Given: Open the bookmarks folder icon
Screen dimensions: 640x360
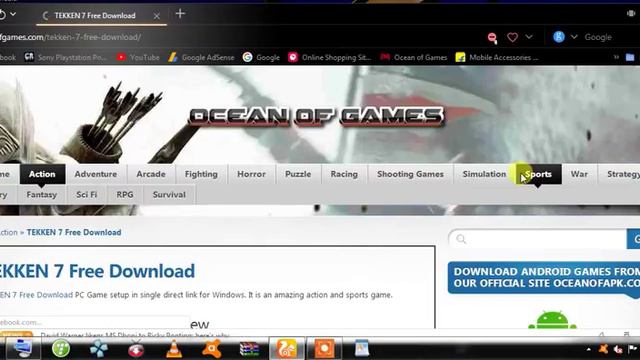Looking at the screenshot, I should click(630, 57).
